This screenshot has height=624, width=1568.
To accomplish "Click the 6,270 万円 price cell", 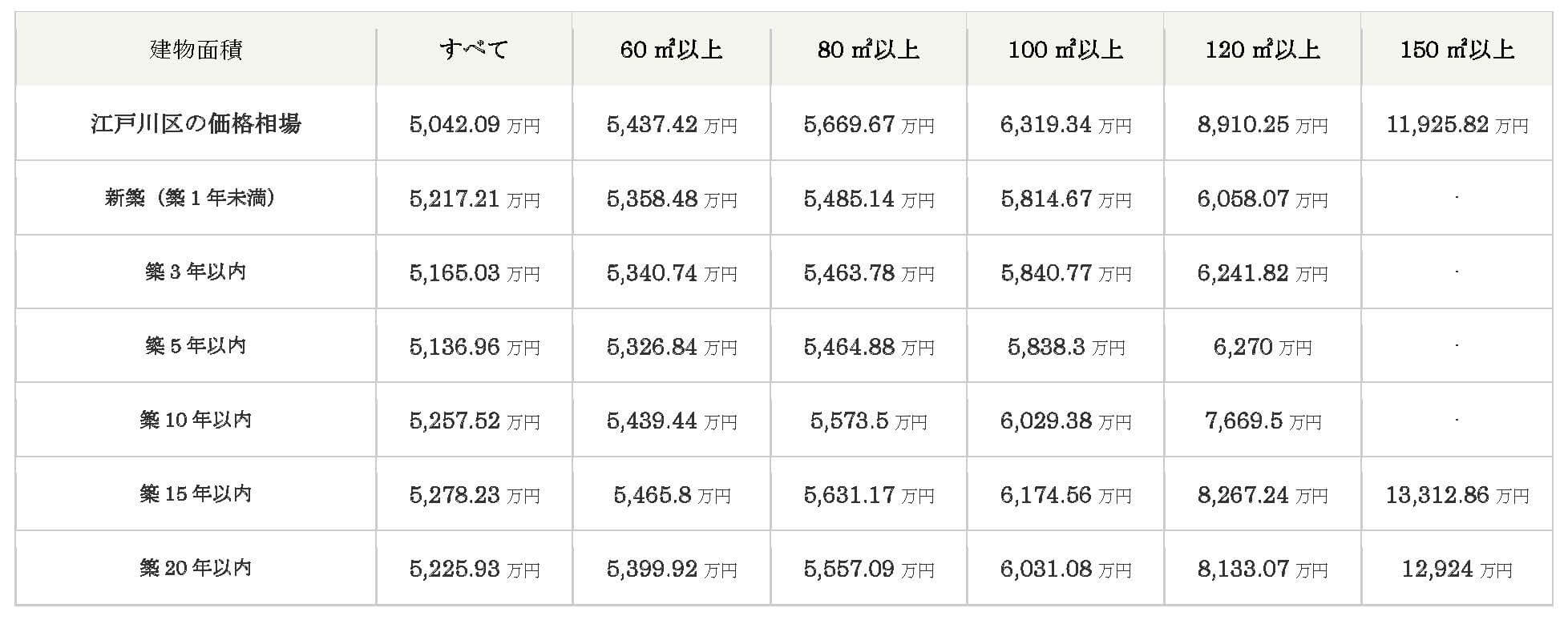I will [1263, 346].
